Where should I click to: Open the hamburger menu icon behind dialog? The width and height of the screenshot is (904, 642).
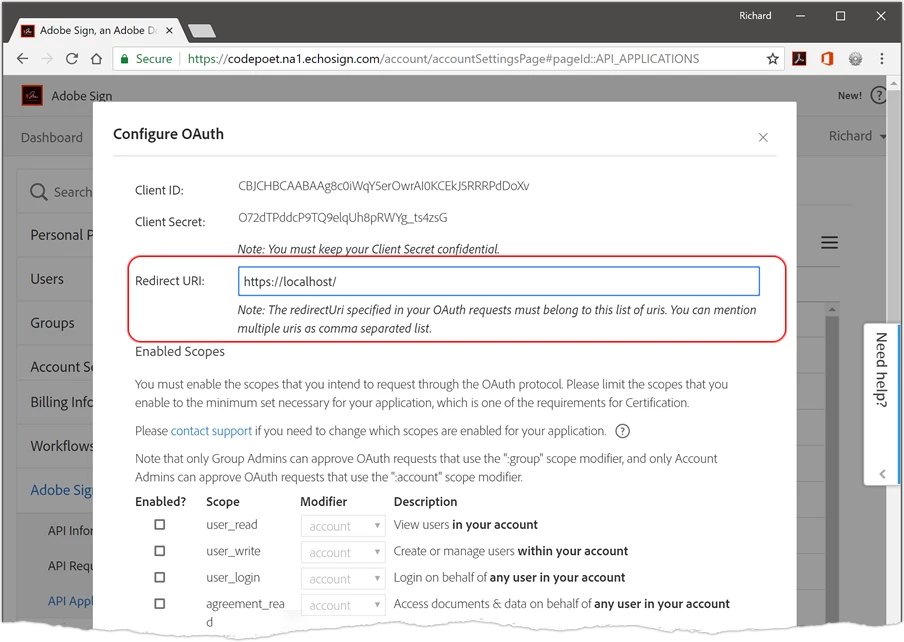pos(829,243)
